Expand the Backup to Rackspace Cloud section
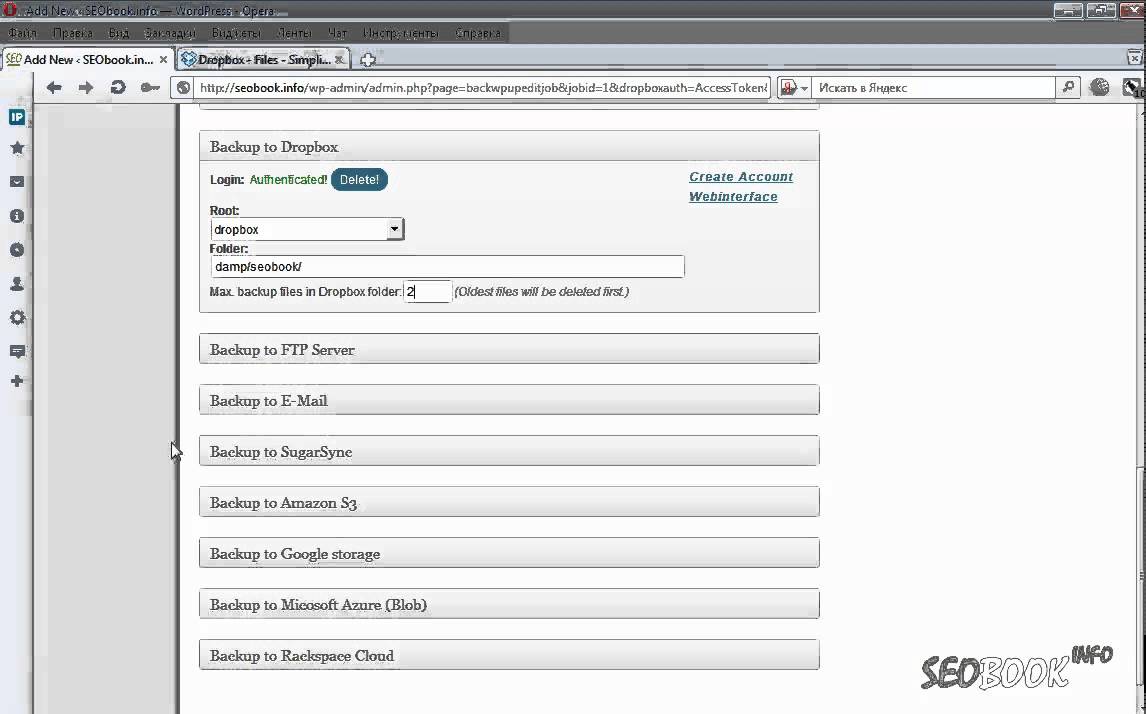The height and width of the screenshot is (714, 1146). pyautogui.click(x=509, y=656)
